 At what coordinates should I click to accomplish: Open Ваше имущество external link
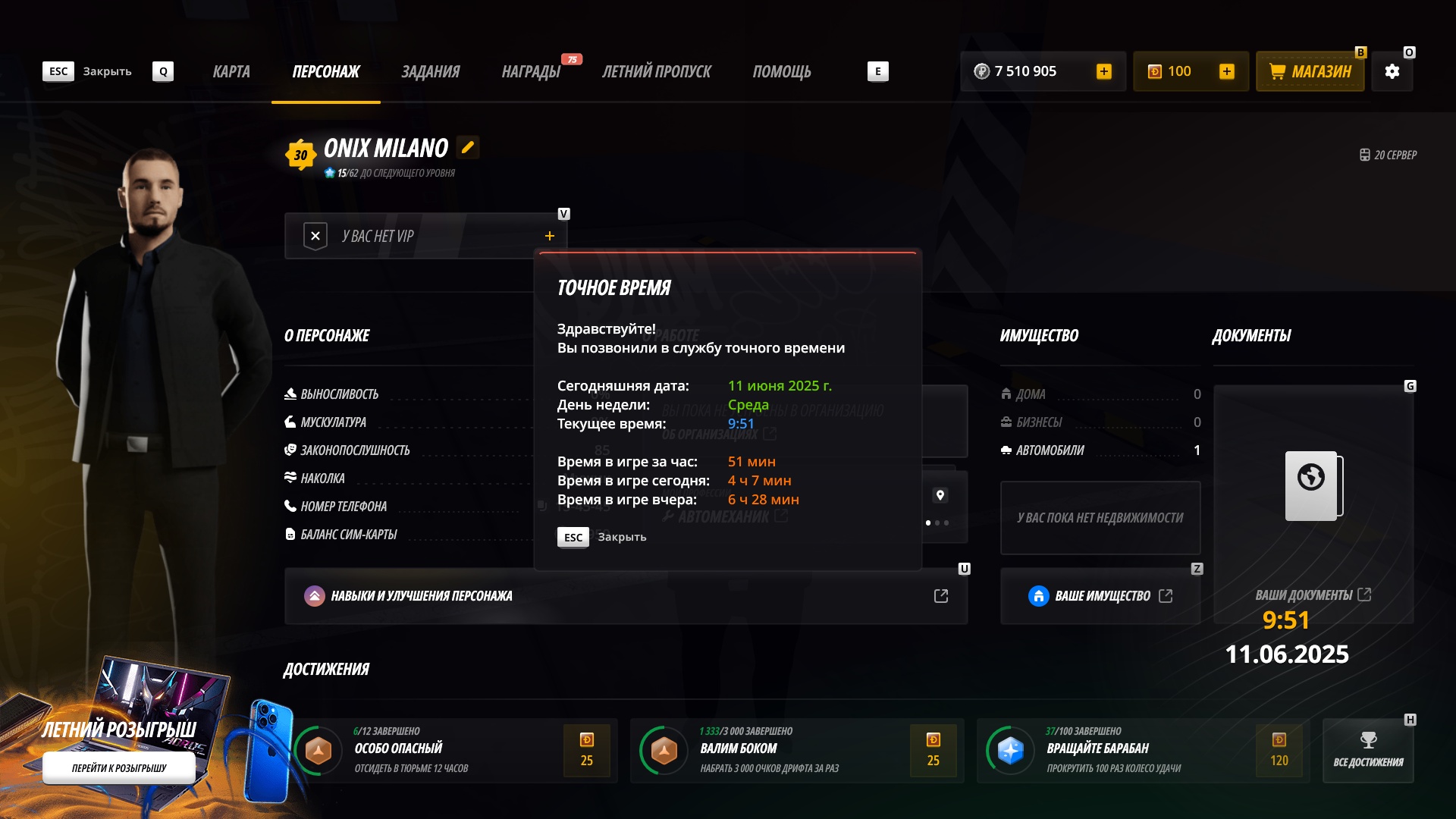tap(1100, 596)
